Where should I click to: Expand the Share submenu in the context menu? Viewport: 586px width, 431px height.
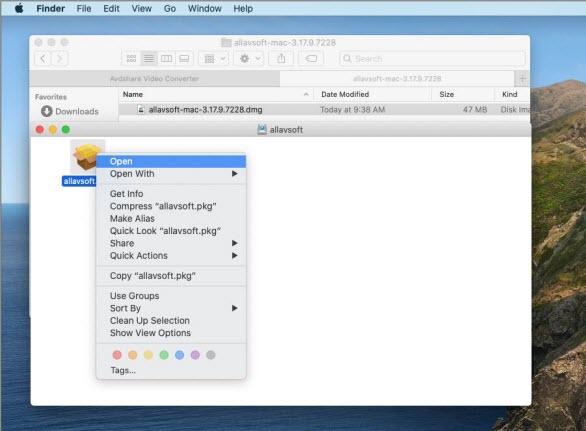click(x=171, y=243)
